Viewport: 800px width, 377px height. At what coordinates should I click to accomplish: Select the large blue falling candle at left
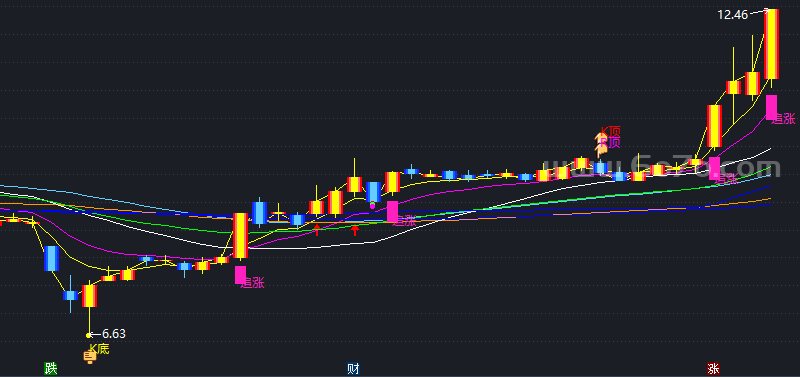pos(51,258)
